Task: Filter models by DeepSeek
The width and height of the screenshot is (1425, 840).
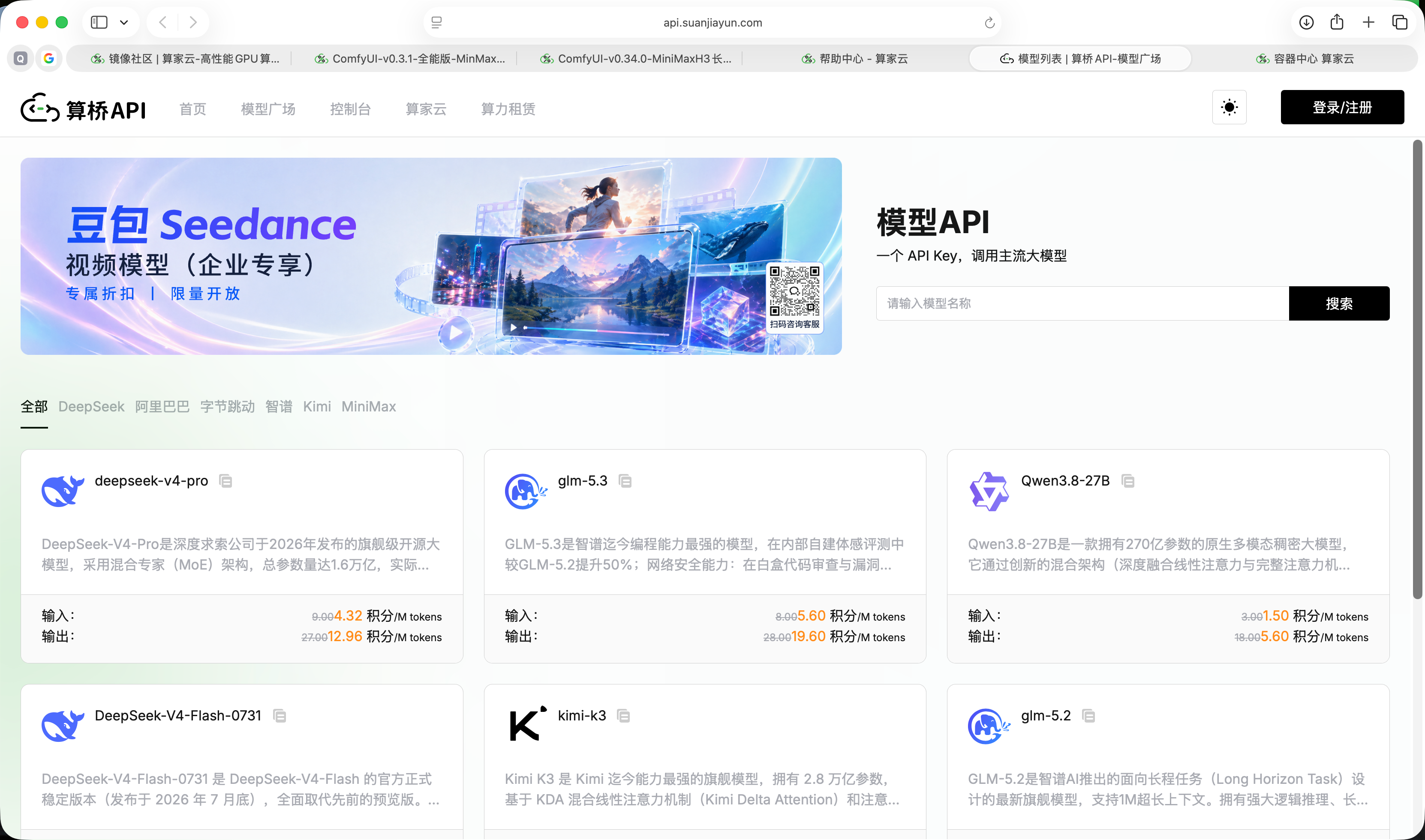Action: tap(91, 406)
